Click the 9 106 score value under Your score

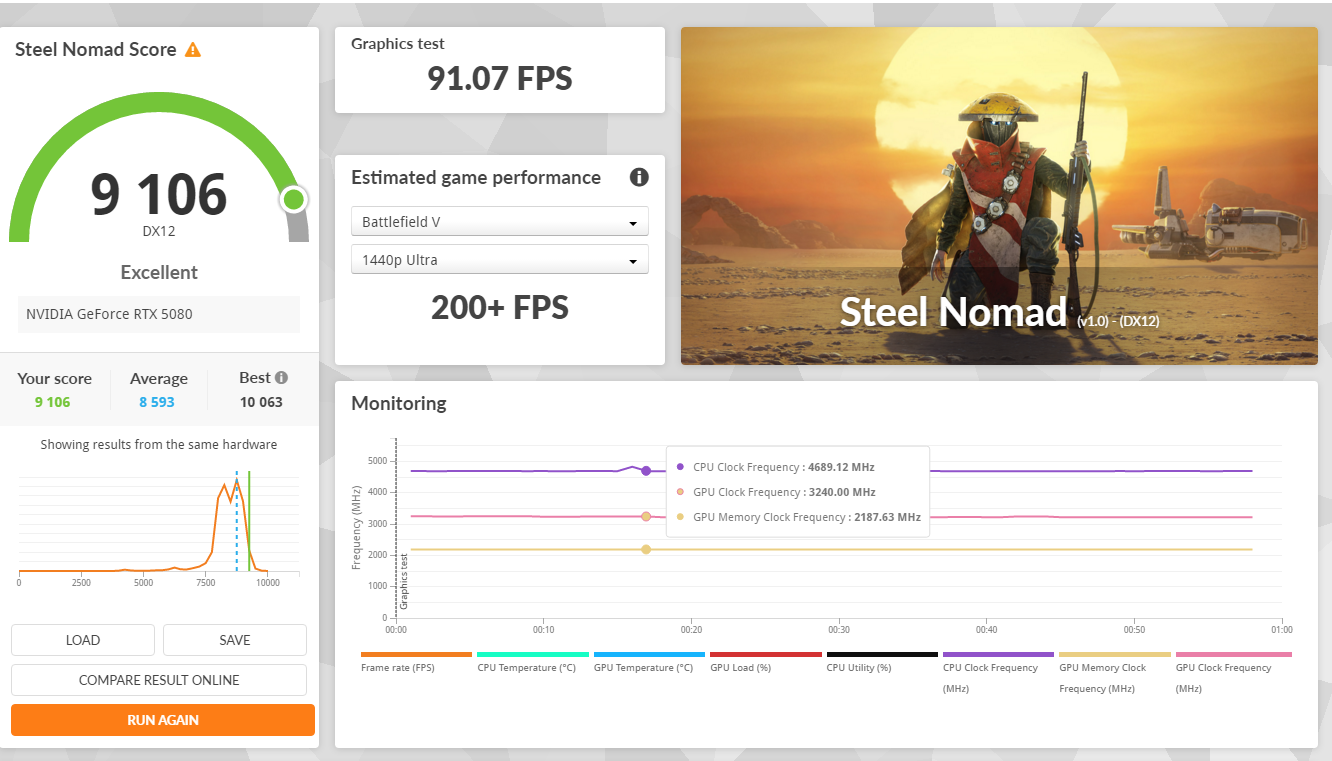(x=53, y=402)
